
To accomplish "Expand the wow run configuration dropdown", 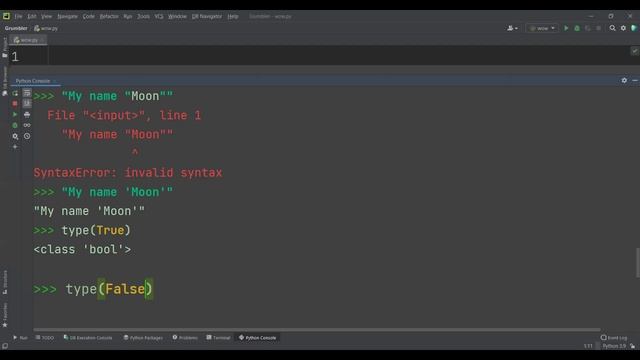I will (x=542, y=28).
